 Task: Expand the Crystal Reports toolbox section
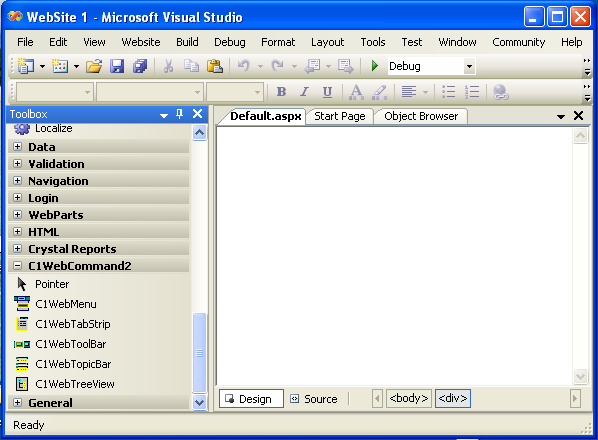click(17, 249)
